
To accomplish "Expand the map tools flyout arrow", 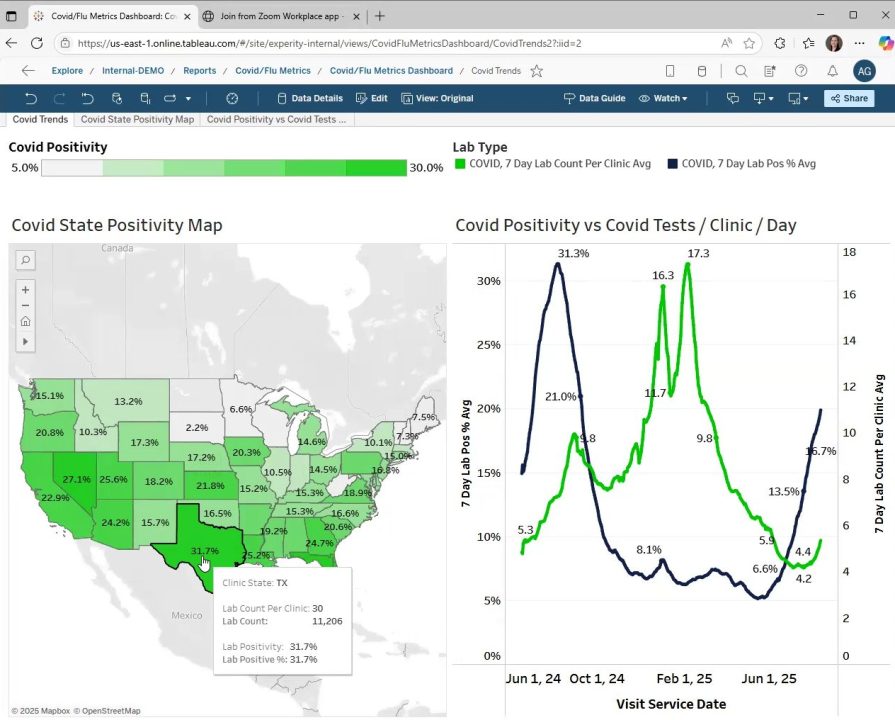I will (26, 342).
